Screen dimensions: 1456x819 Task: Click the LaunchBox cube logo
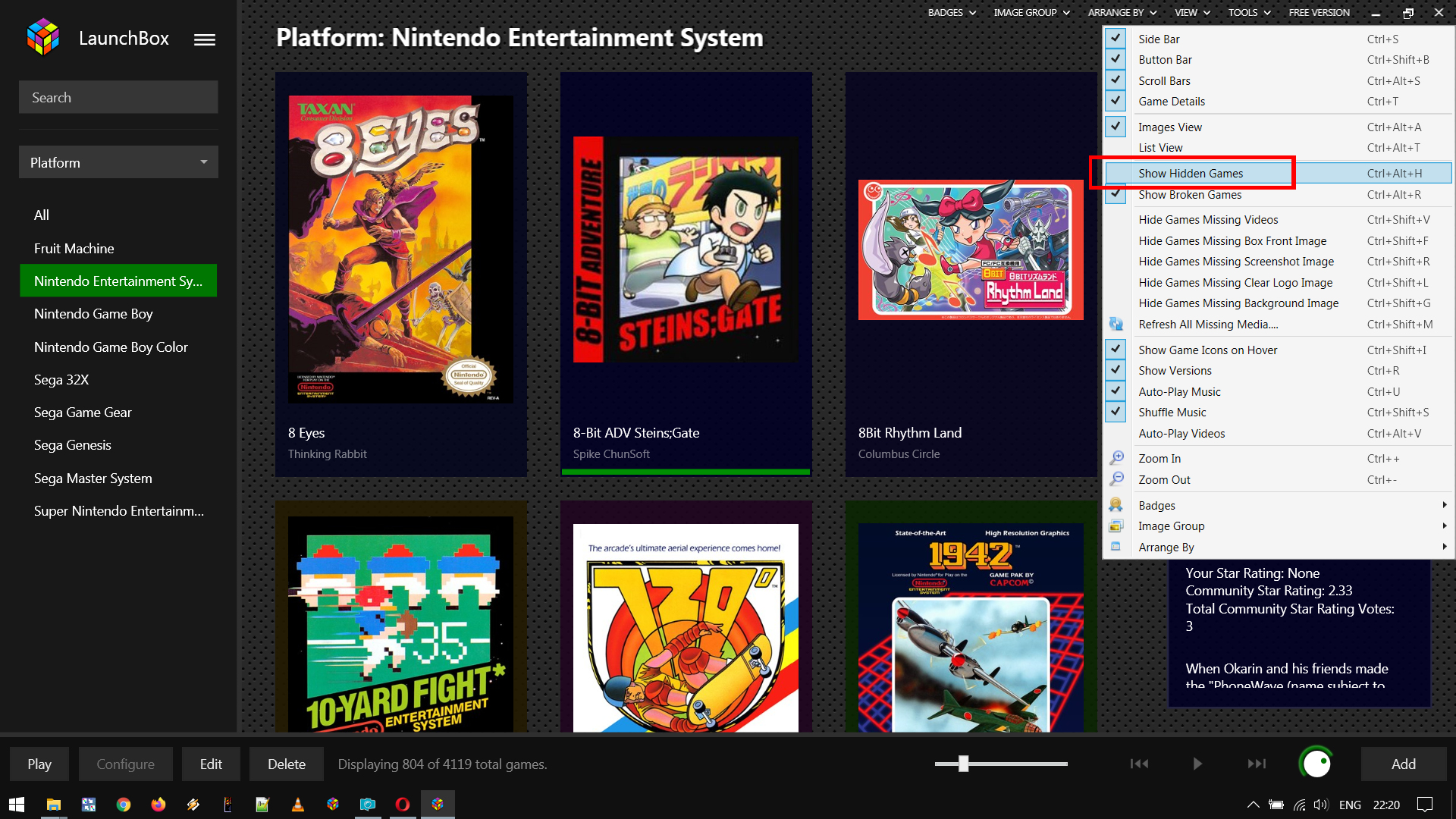[x=42, y=37]
